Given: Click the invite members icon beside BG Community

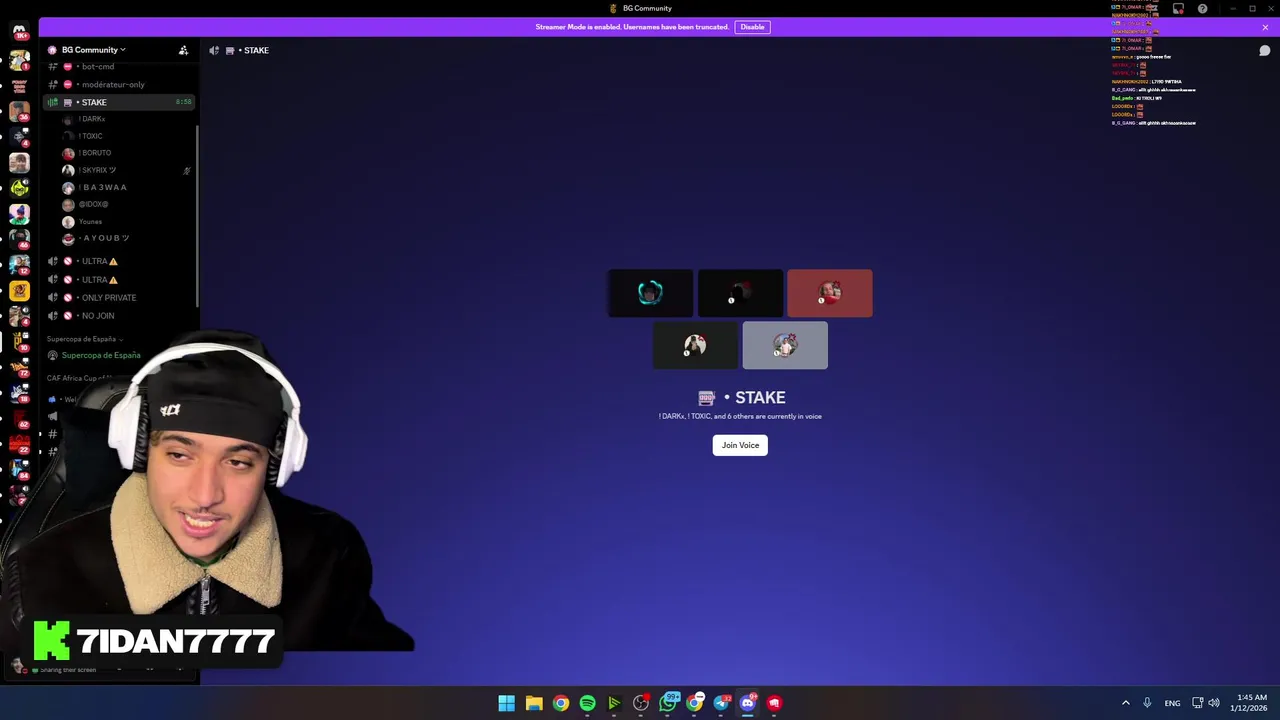Looking at the screenshot, I should 183,50.
